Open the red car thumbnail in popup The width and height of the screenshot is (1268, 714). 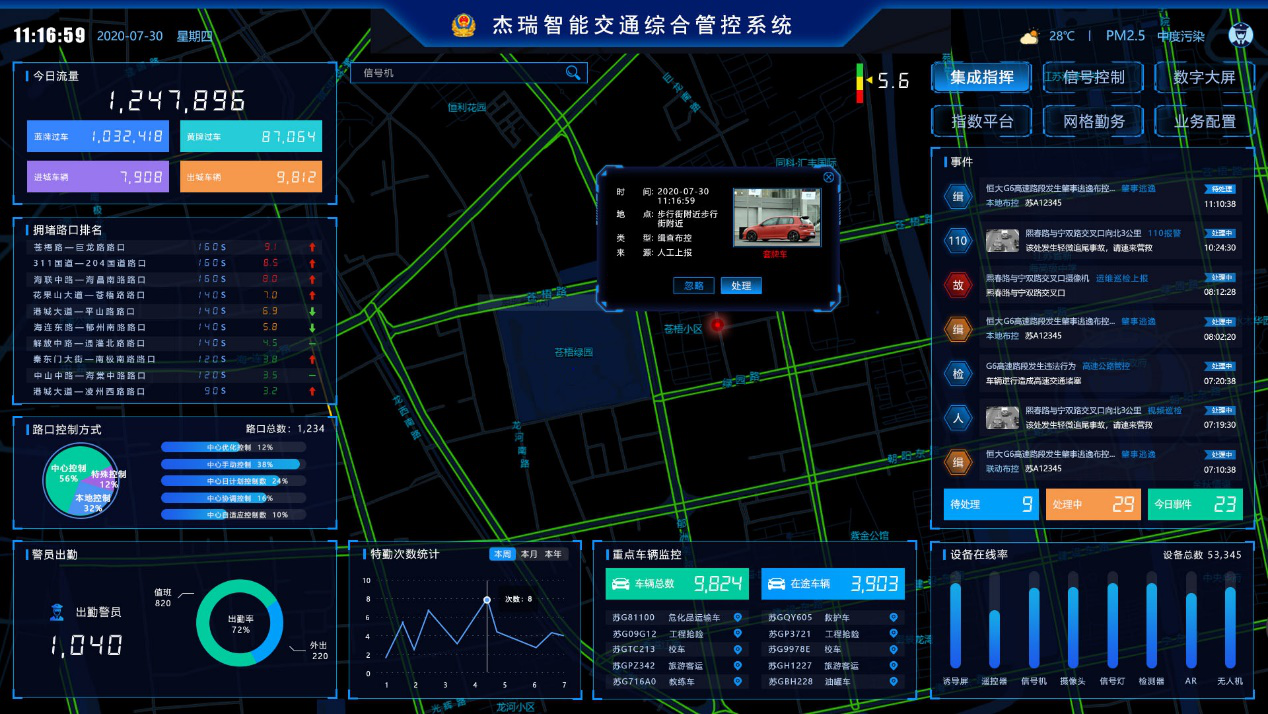coord(776,217)
